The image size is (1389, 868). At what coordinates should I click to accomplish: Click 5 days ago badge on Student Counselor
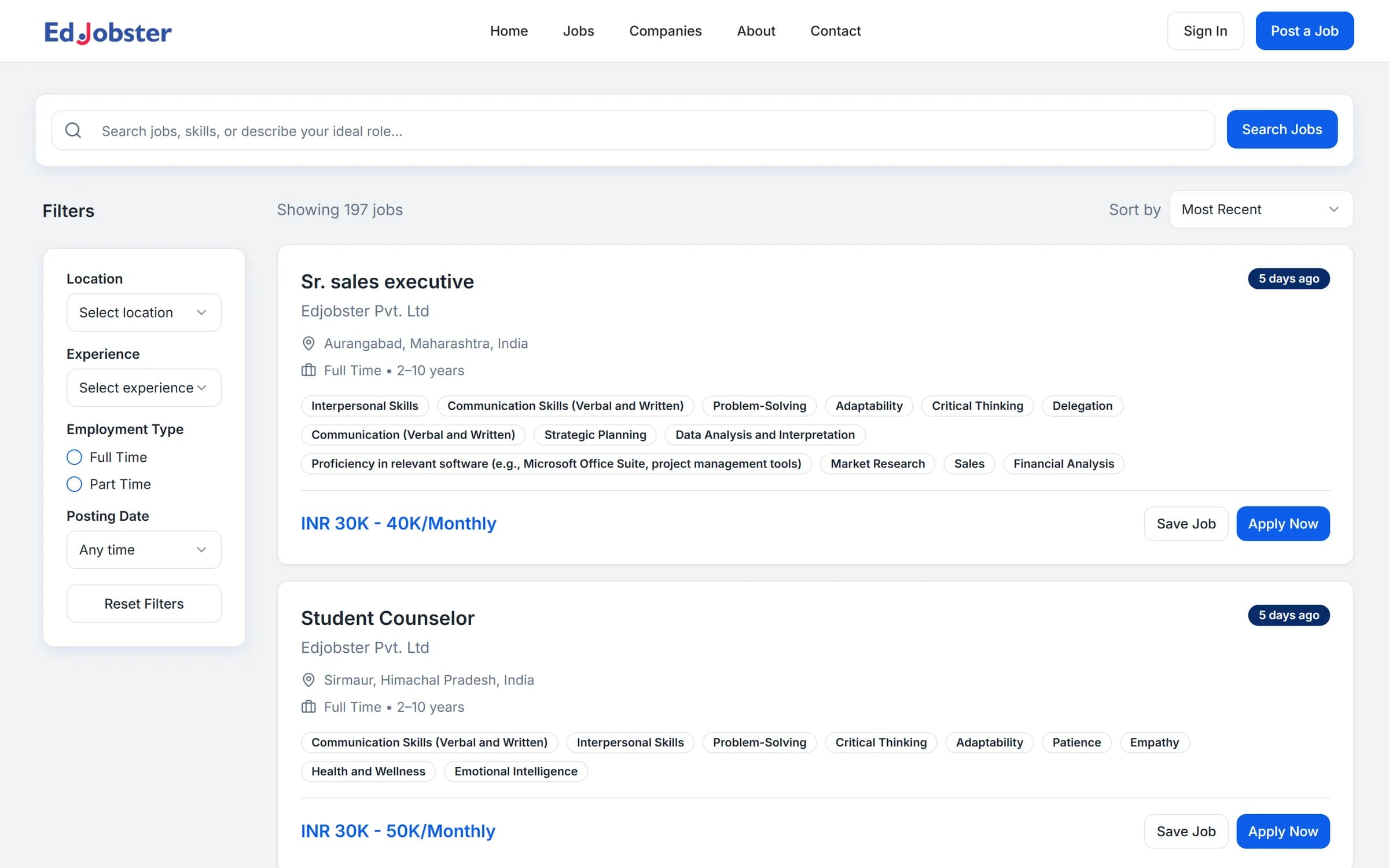tap(1289, 615)
